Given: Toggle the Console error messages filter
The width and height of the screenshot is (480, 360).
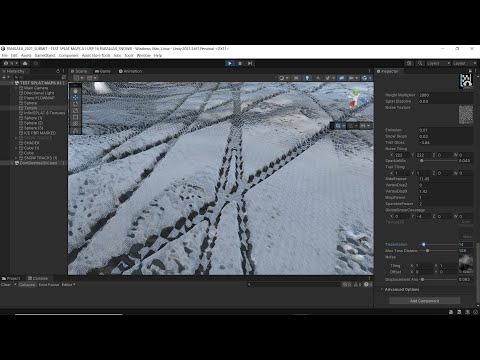Looking at the screenshot, I should pos(368,285).
